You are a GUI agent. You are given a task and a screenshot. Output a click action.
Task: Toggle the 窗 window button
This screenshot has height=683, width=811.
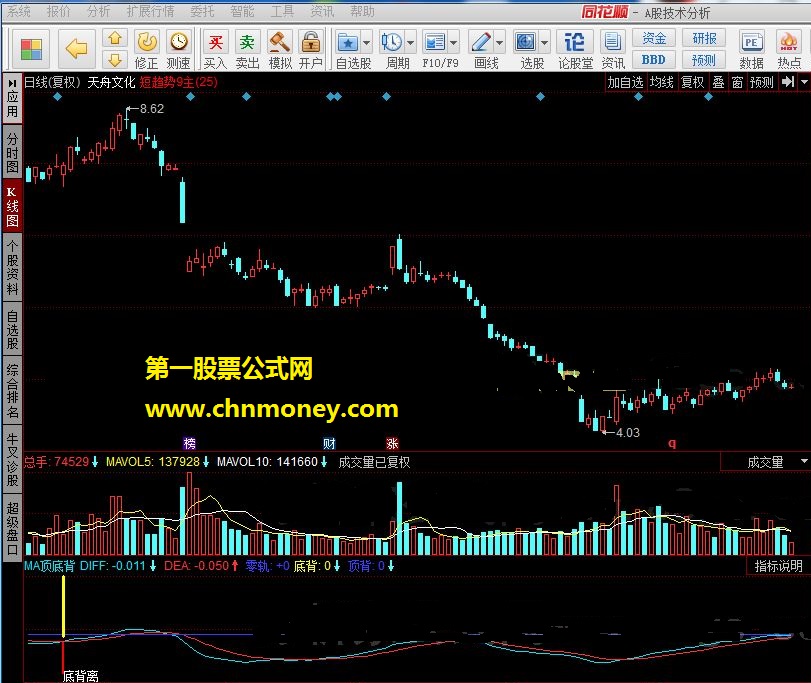(737, 82)
